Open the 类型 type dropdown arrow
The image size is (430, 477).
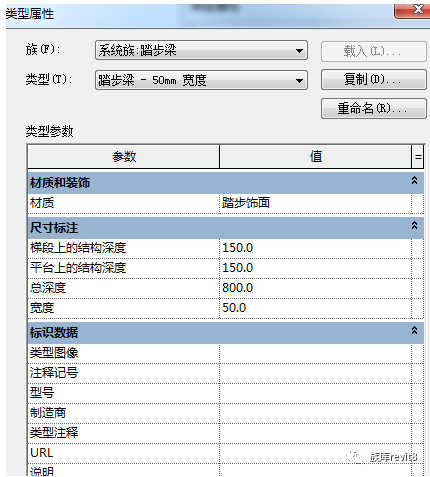click(x=299, y=80)
